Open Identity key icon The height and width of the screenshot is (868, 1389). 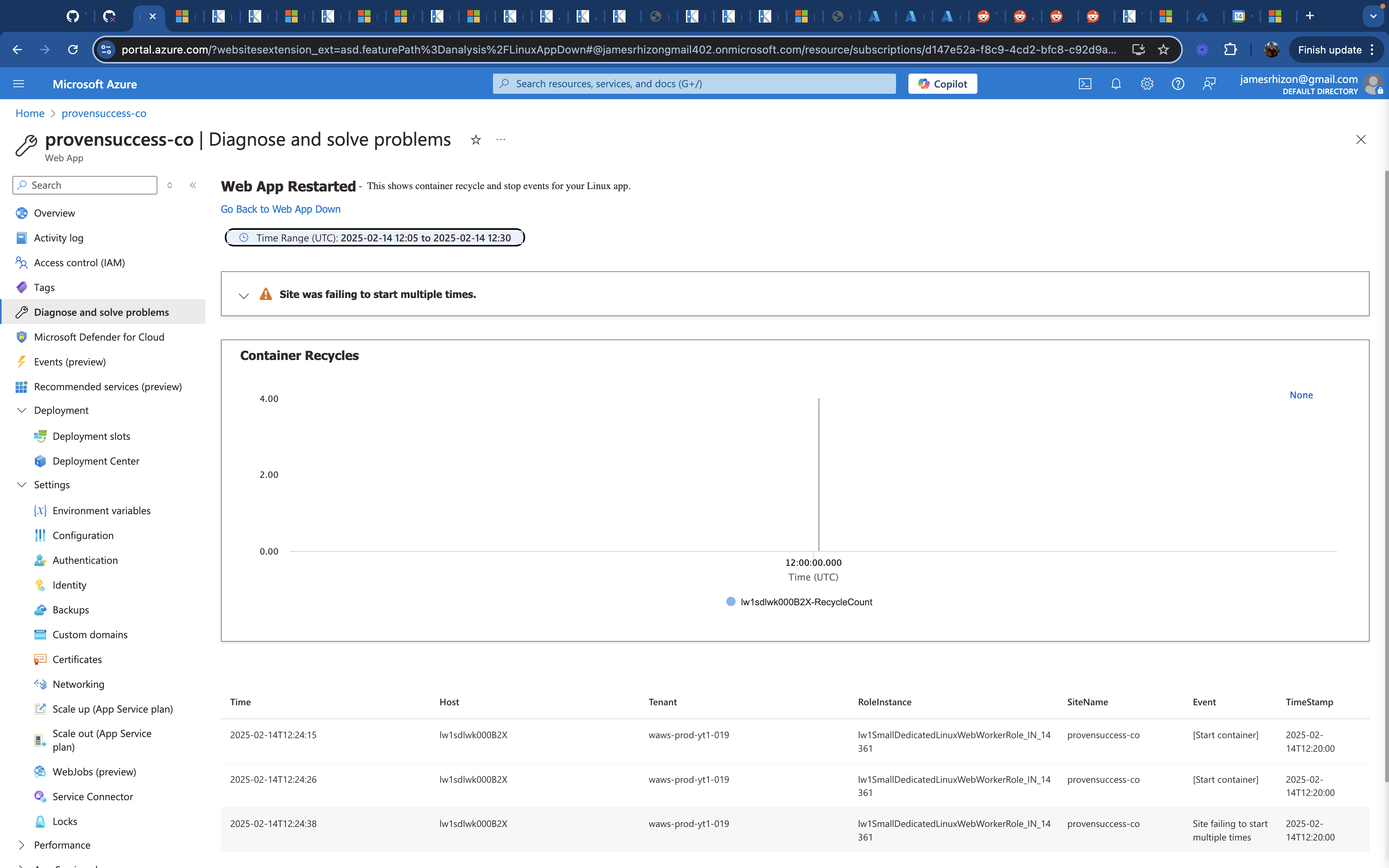click(40, 584)
